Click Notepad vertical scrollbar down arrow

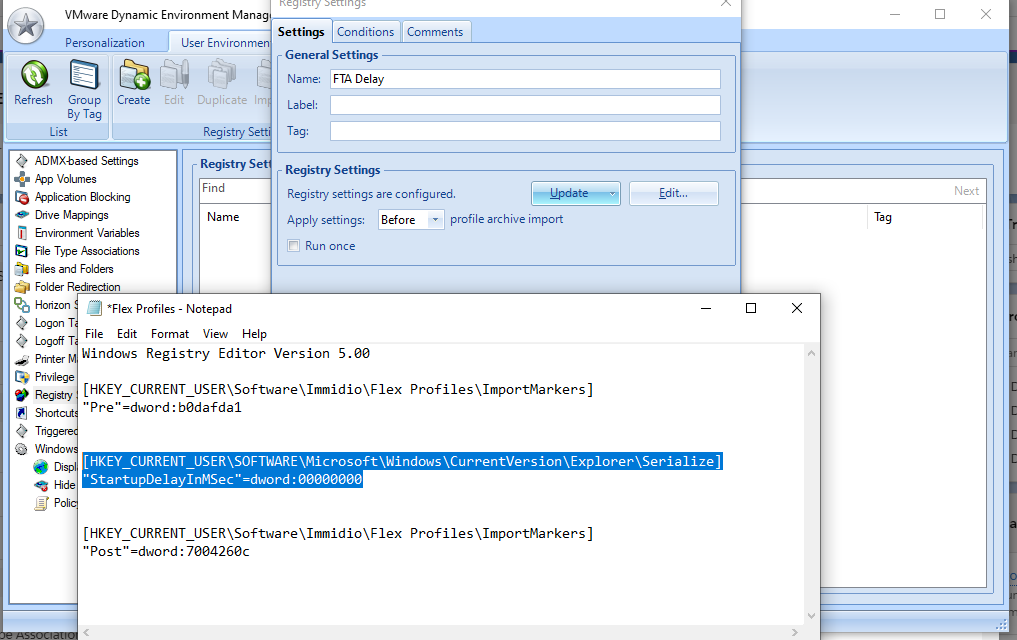(x=811, y=615)
